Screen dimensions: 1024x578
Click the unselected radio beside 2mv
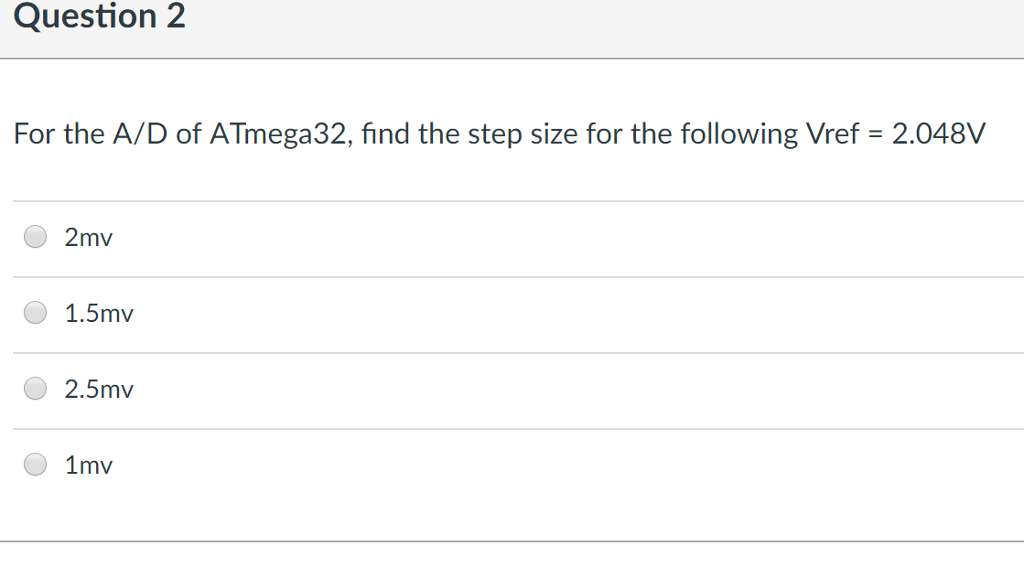35,236
